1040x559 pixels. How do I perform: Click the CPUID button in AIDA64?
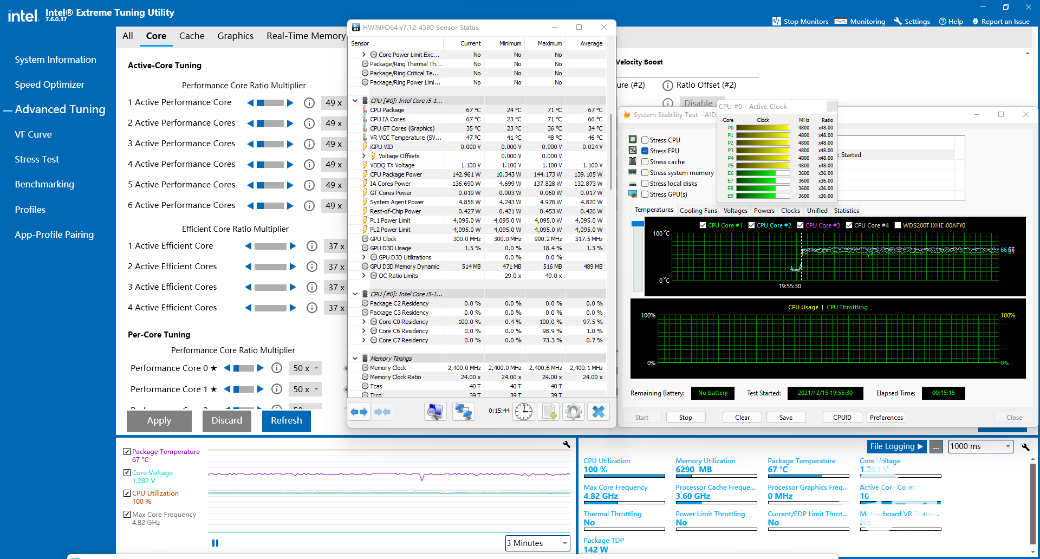842,417
